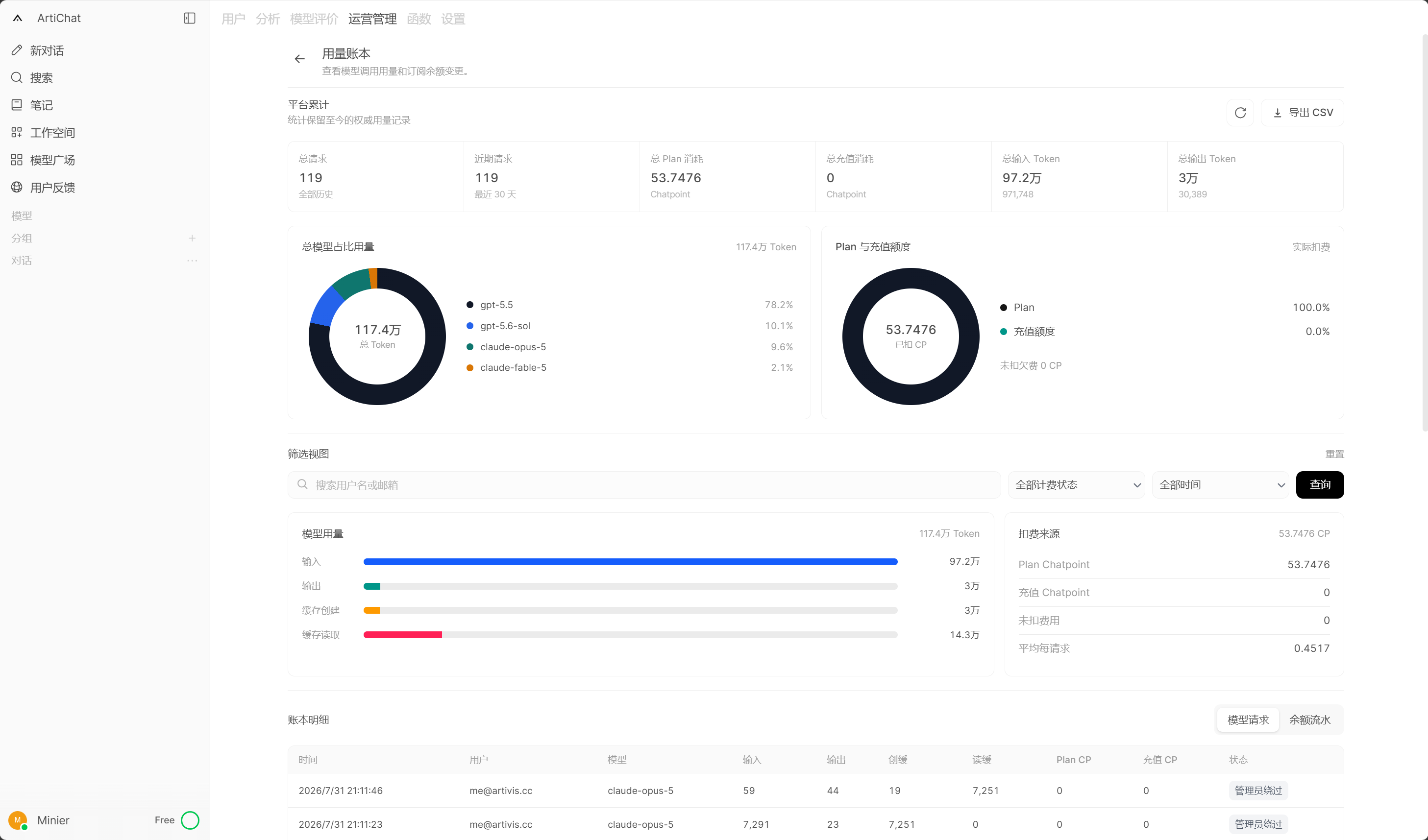Viewport: 1428px width, 840px height.
Task: Add a new group with plus icon
Action: pos(192,239)
